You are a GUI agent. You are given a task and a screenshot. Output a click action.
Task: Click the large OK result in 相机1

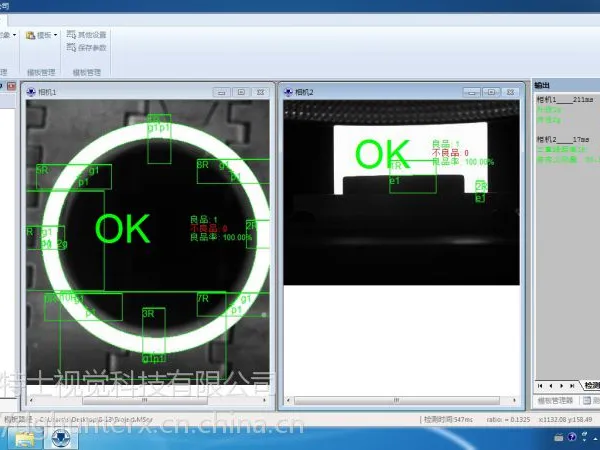tap(122, 229)
